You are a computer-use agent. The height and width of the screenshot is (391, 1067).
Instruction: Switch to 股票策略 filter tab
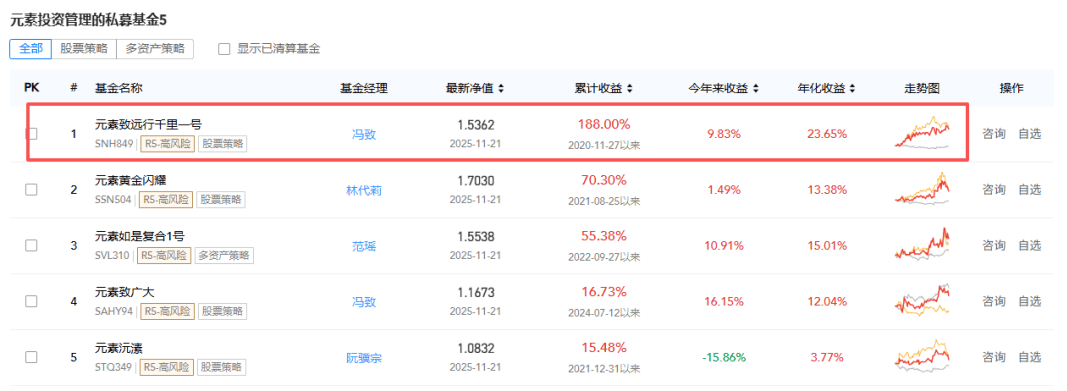(84, 49)
